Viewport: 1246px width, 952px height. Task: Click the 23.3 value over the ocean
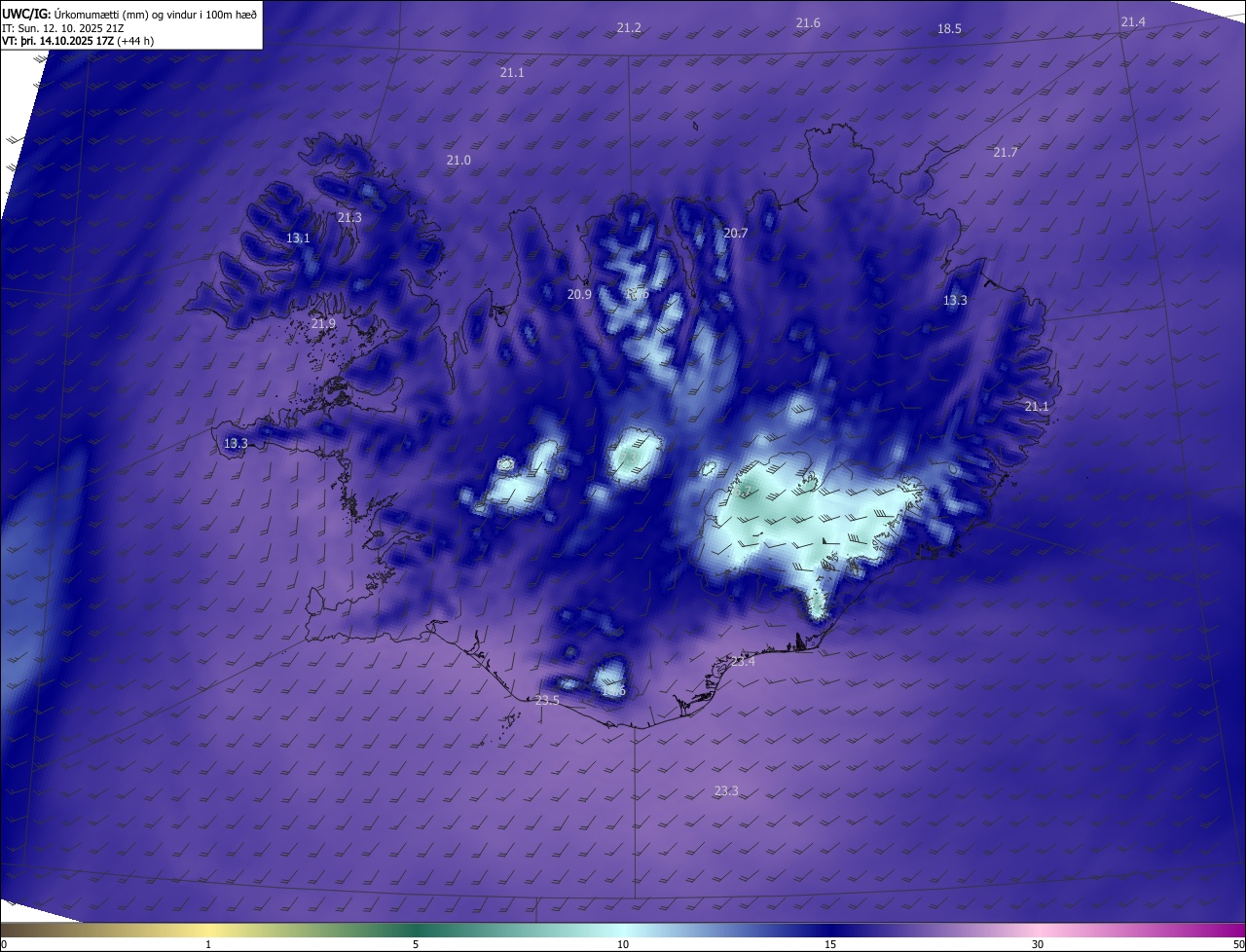pyautogui.click(x=726, y=790)
